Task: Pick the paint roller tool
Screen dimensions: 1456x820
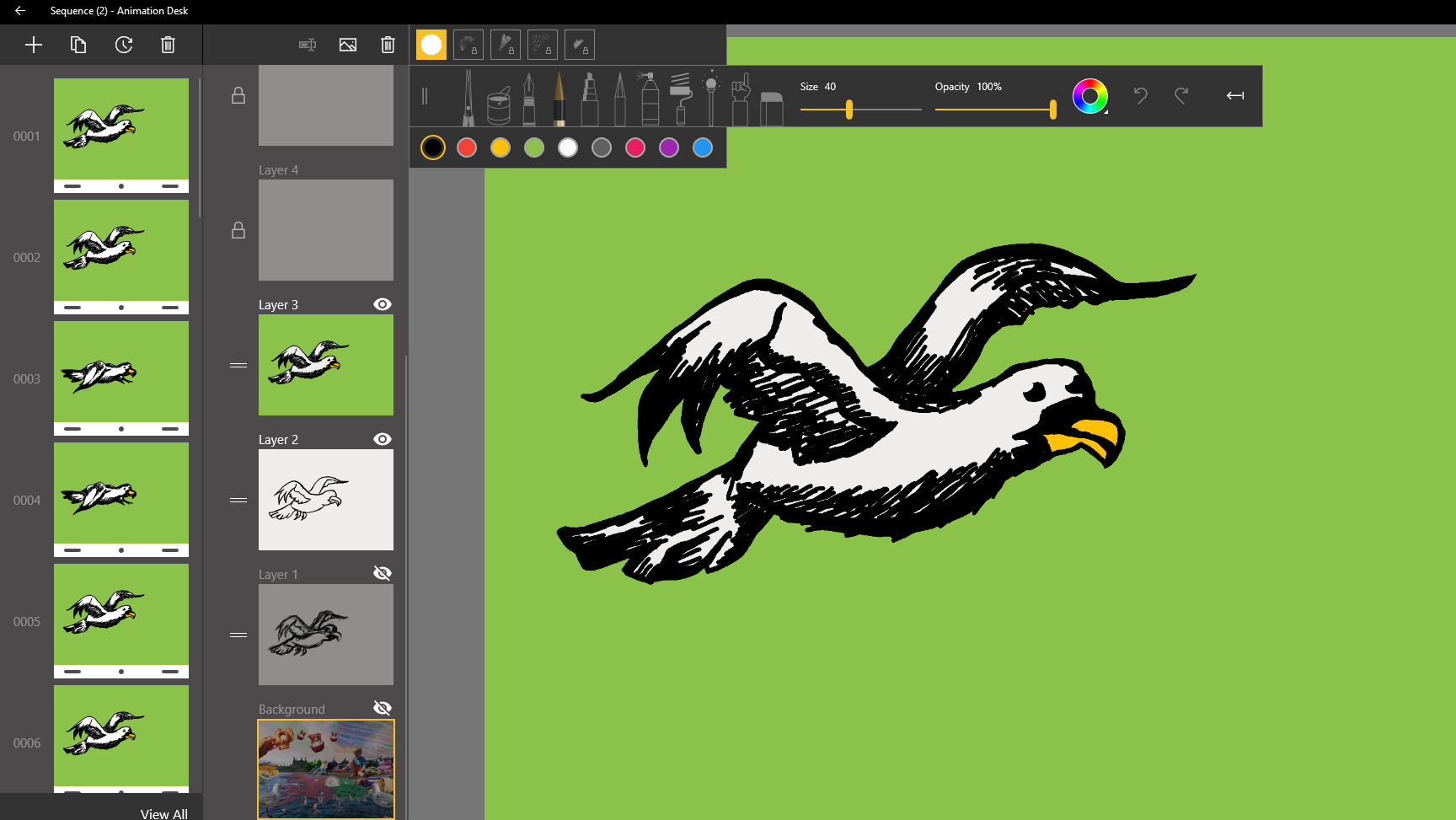Action: [x=680, y=99]
